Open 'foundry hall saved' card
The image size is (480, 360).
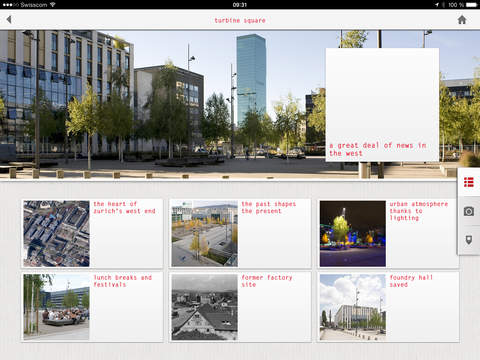click(388, 307)
